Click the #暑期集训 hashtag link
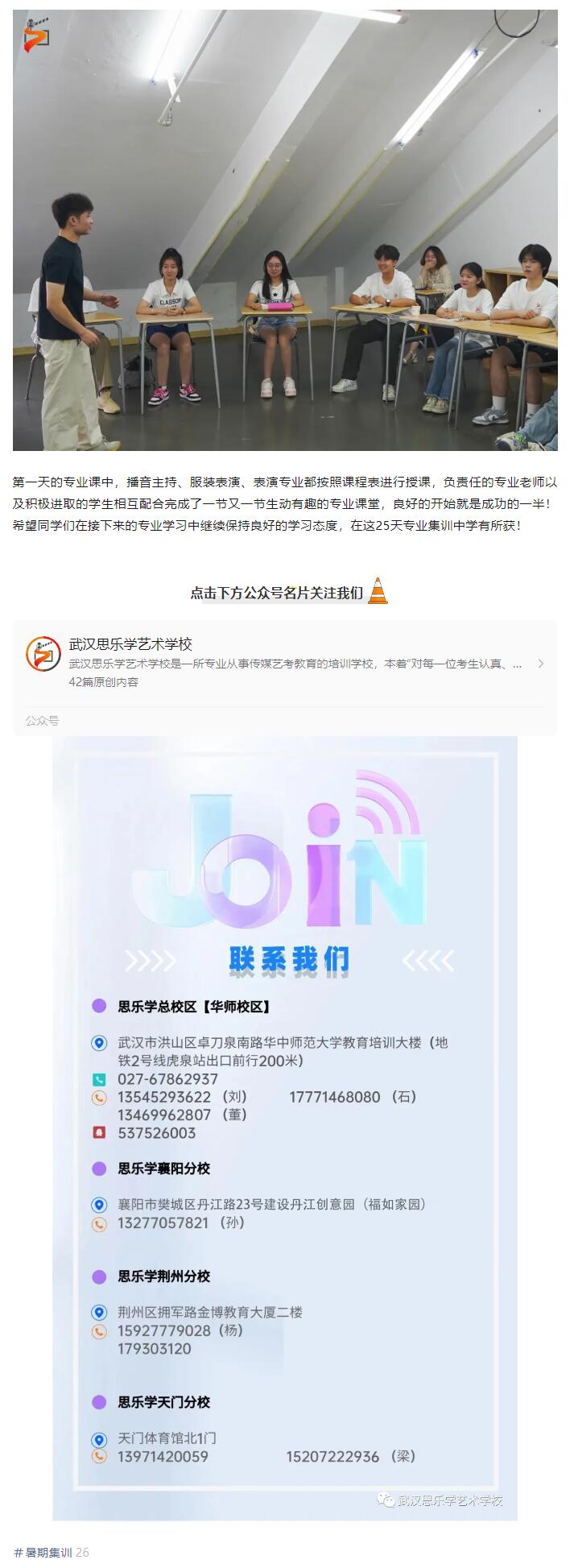574x1568 pixels. point(43,1553)
